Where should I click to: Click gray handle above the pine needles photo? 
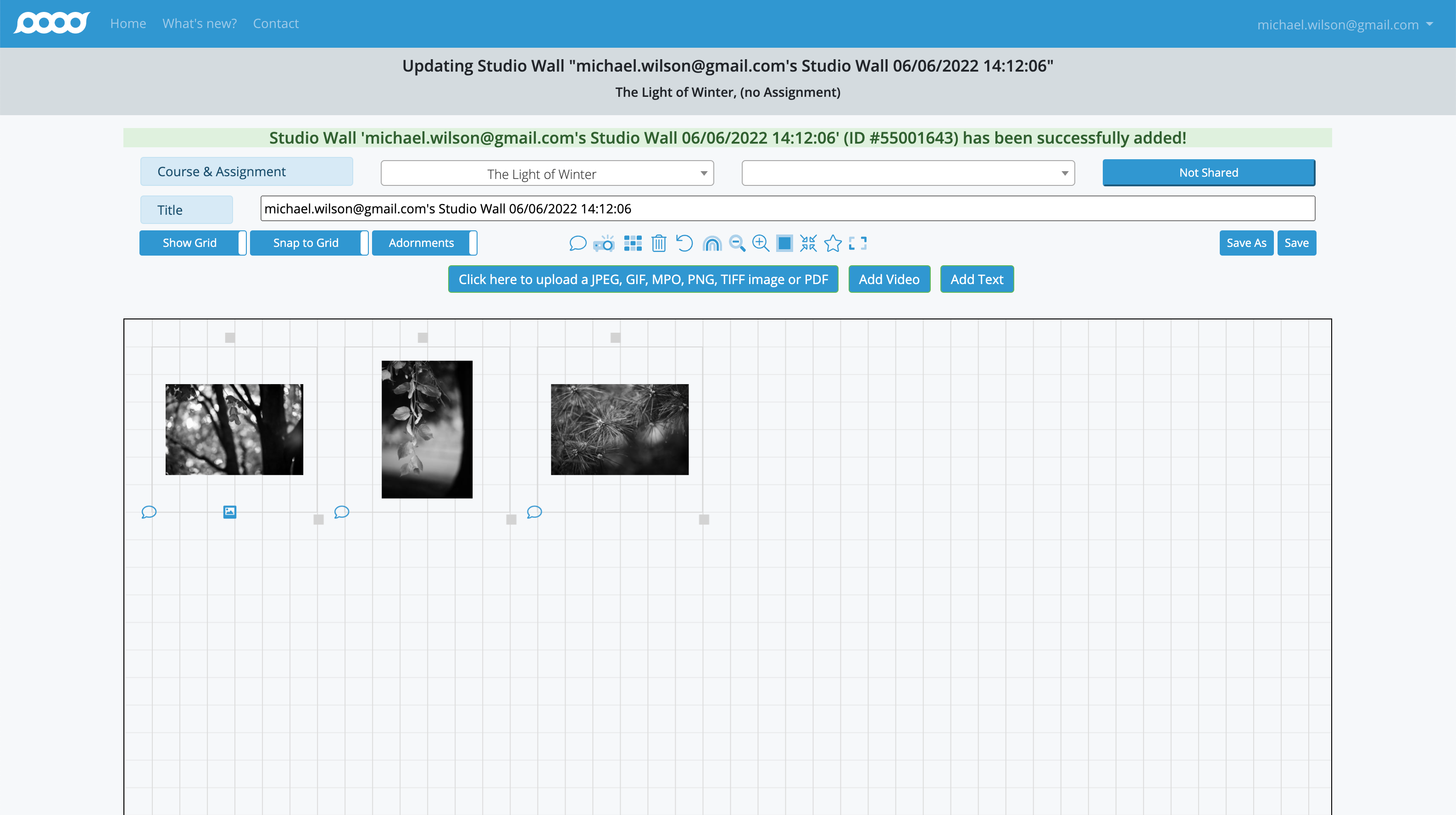point(616,338)
